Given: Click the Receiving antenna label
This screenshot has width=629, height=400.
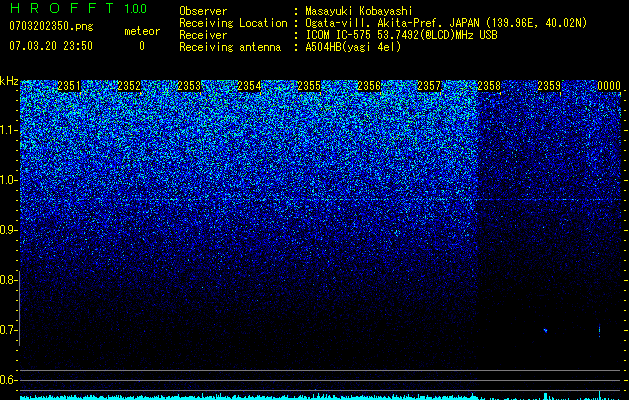Looking at the screenshot, I should coord(230,47).
